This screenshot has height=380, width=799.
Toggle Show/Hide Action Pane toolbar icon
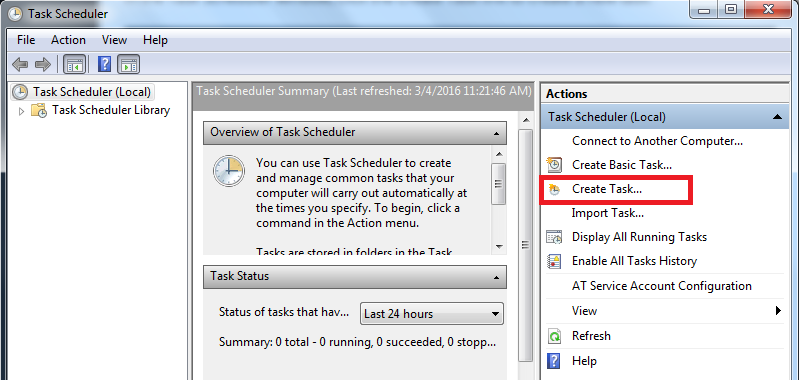pyautogui.click(x=129, y=65)
